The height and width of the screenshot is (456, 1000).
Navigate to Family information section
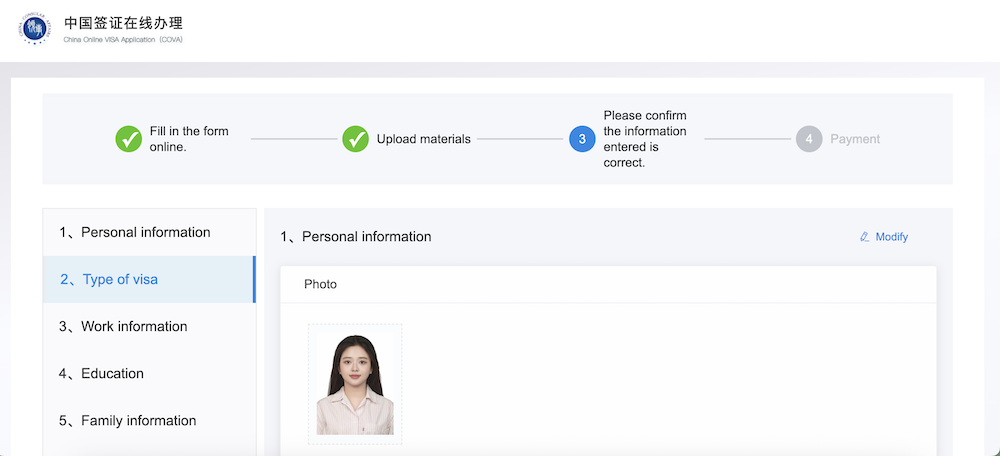[x=138, y=420]
